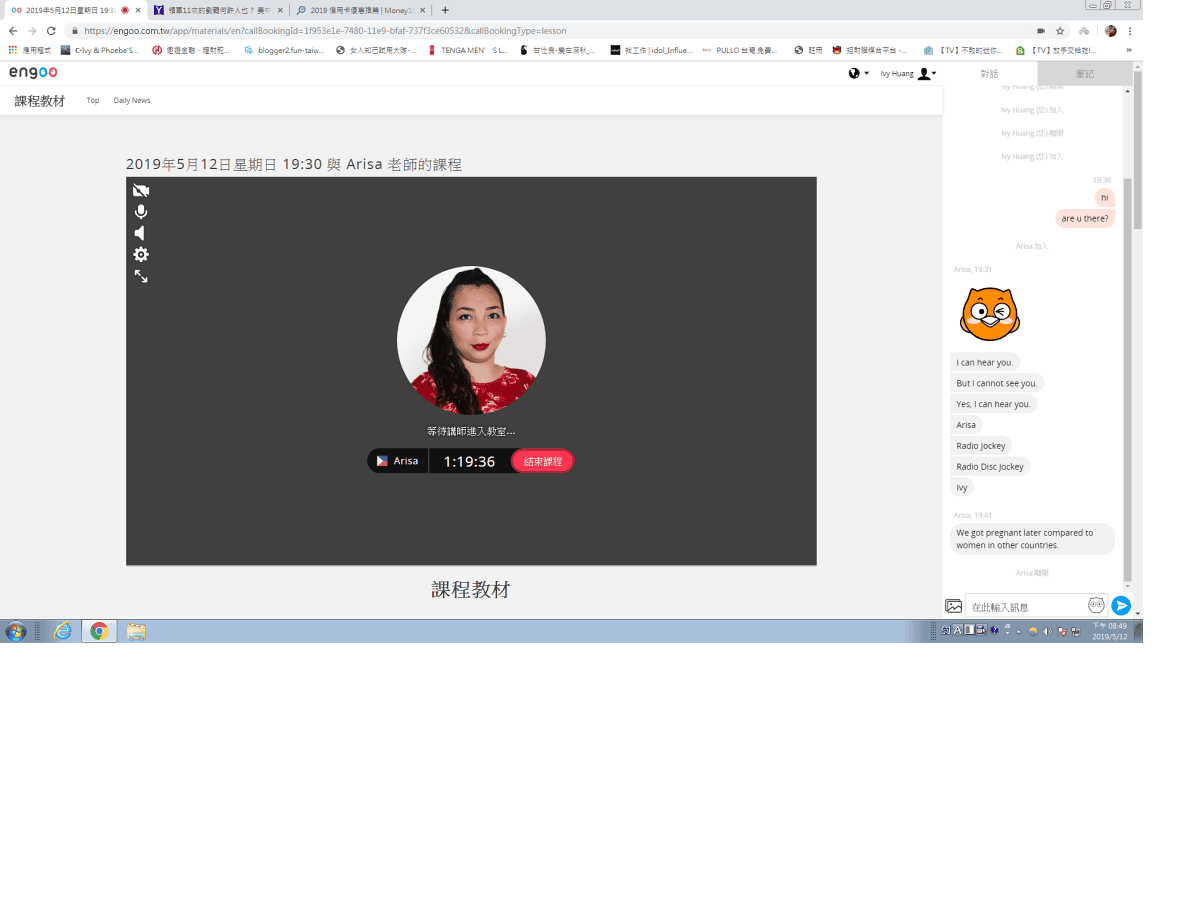The height and width of the screenshot is (900, 1200).
Task: Show hidden tray icons arrow
Action: (x=1019, y=631)
